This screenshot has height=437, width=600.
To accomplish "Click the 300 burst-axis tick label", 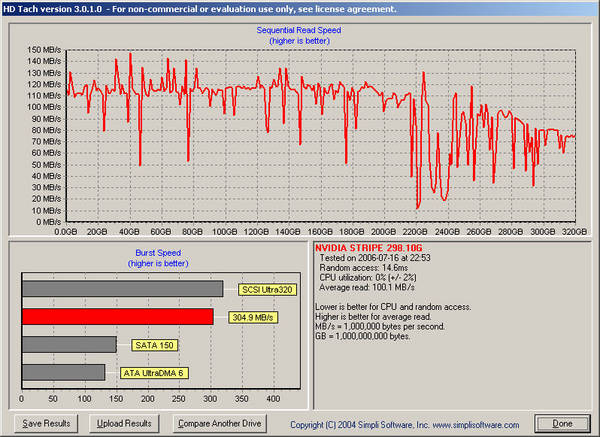I will coord(210,399).
